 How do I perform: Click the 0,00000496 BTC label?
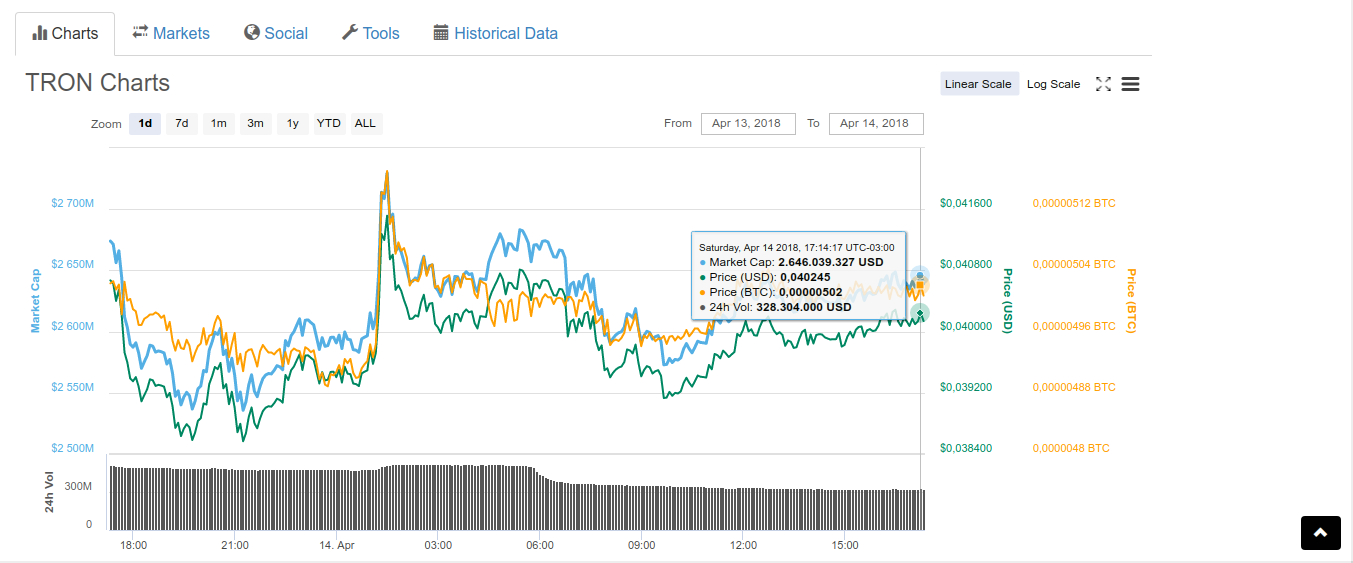[x=1074, y=326]
